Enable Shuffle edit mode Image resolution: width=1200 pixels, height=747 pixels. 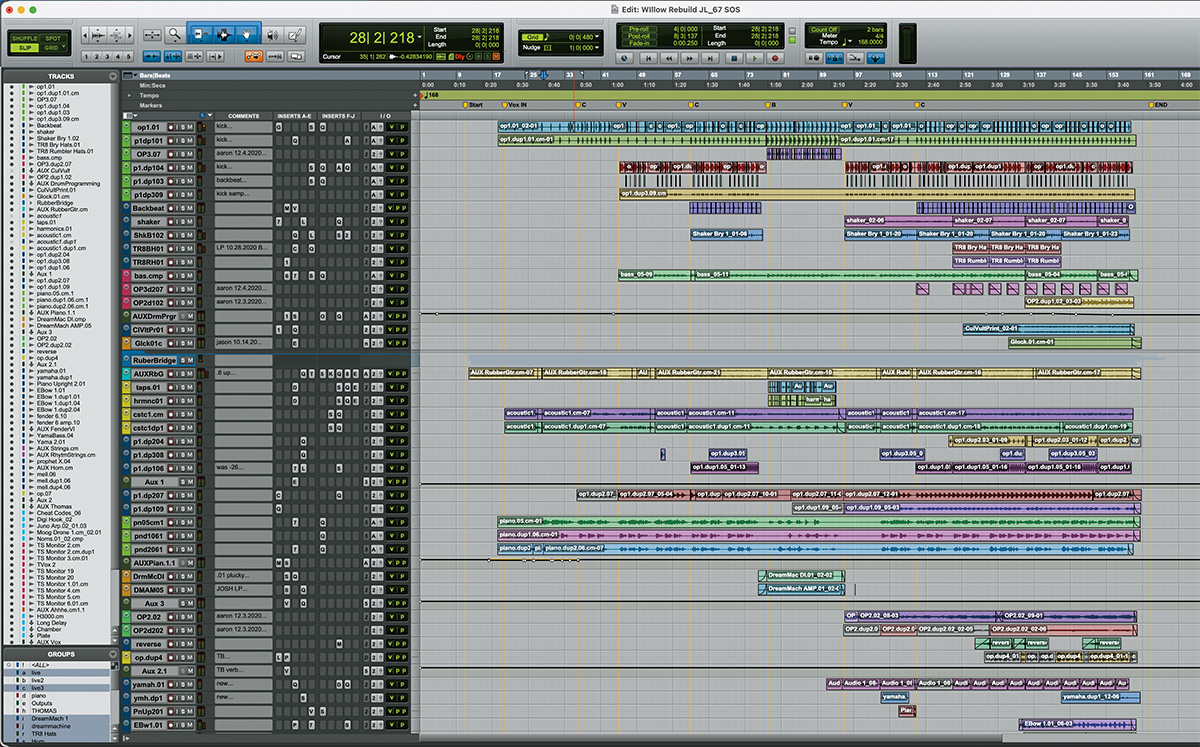coord(25,38)
